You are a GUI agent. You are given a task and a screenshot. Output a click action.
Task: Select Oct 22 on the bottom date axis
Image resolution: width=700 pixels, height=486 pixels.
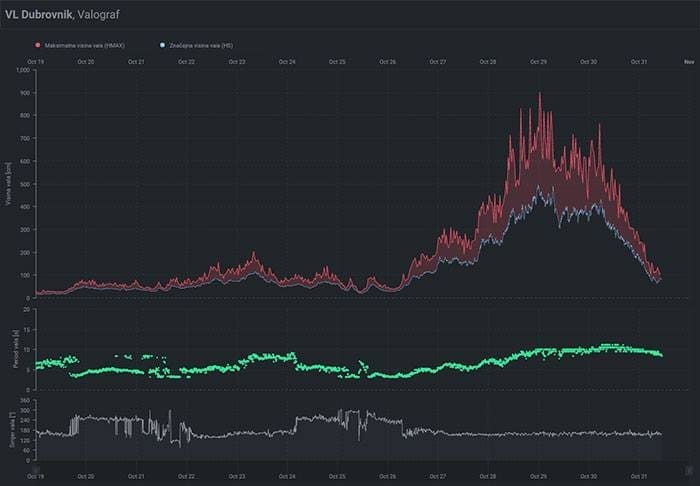coord(186,478)
